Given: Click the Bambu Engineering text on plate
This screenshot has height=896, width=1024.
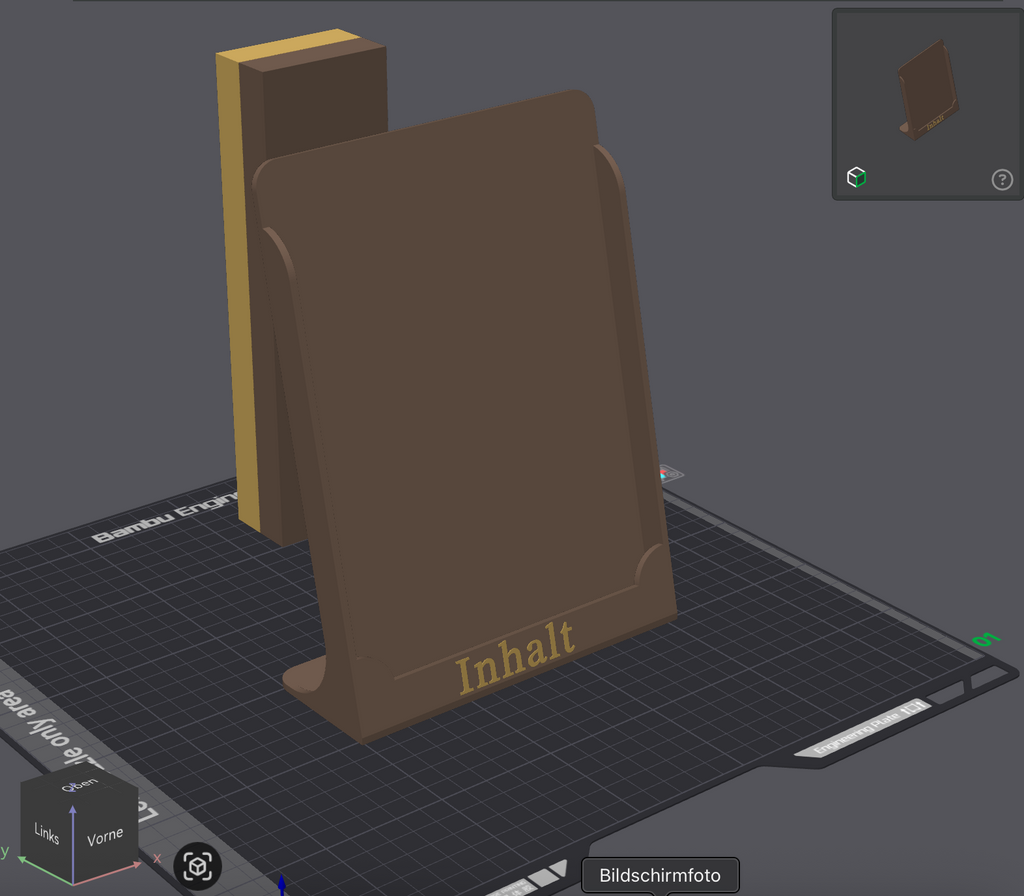Looking at the screenshot, I should coord(166,518).
